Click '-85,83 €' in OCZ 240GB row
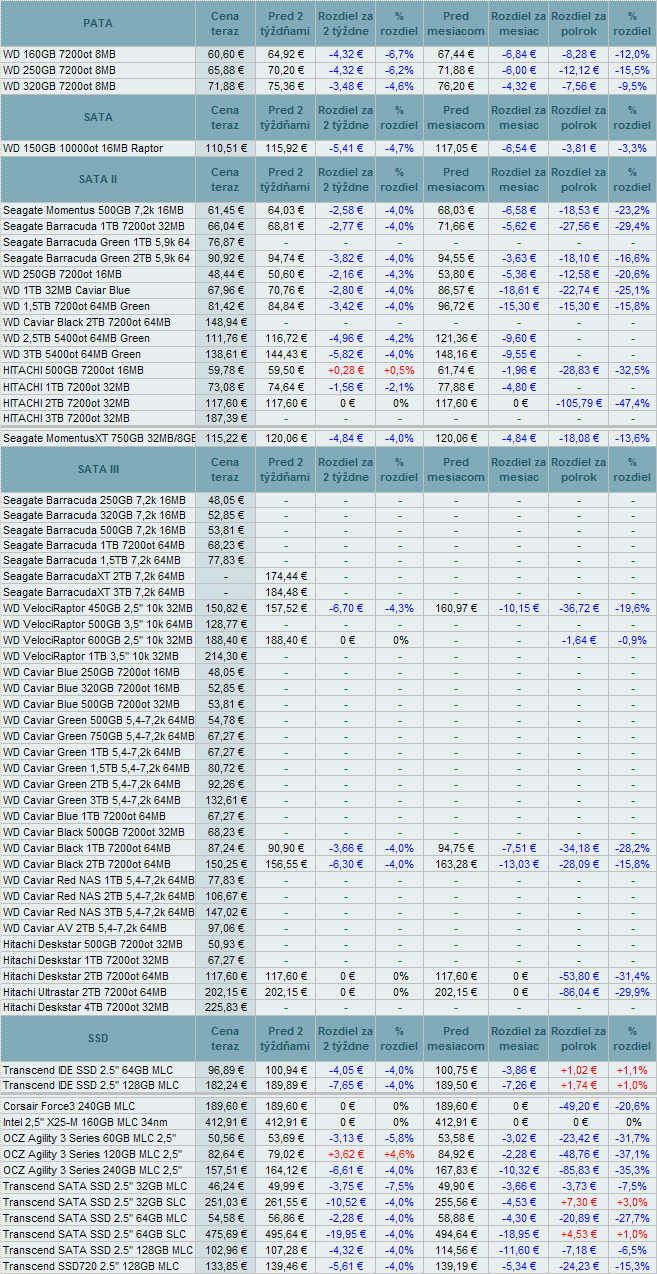This screenshot has height=1274, width=657. (x=579, y=1170)
